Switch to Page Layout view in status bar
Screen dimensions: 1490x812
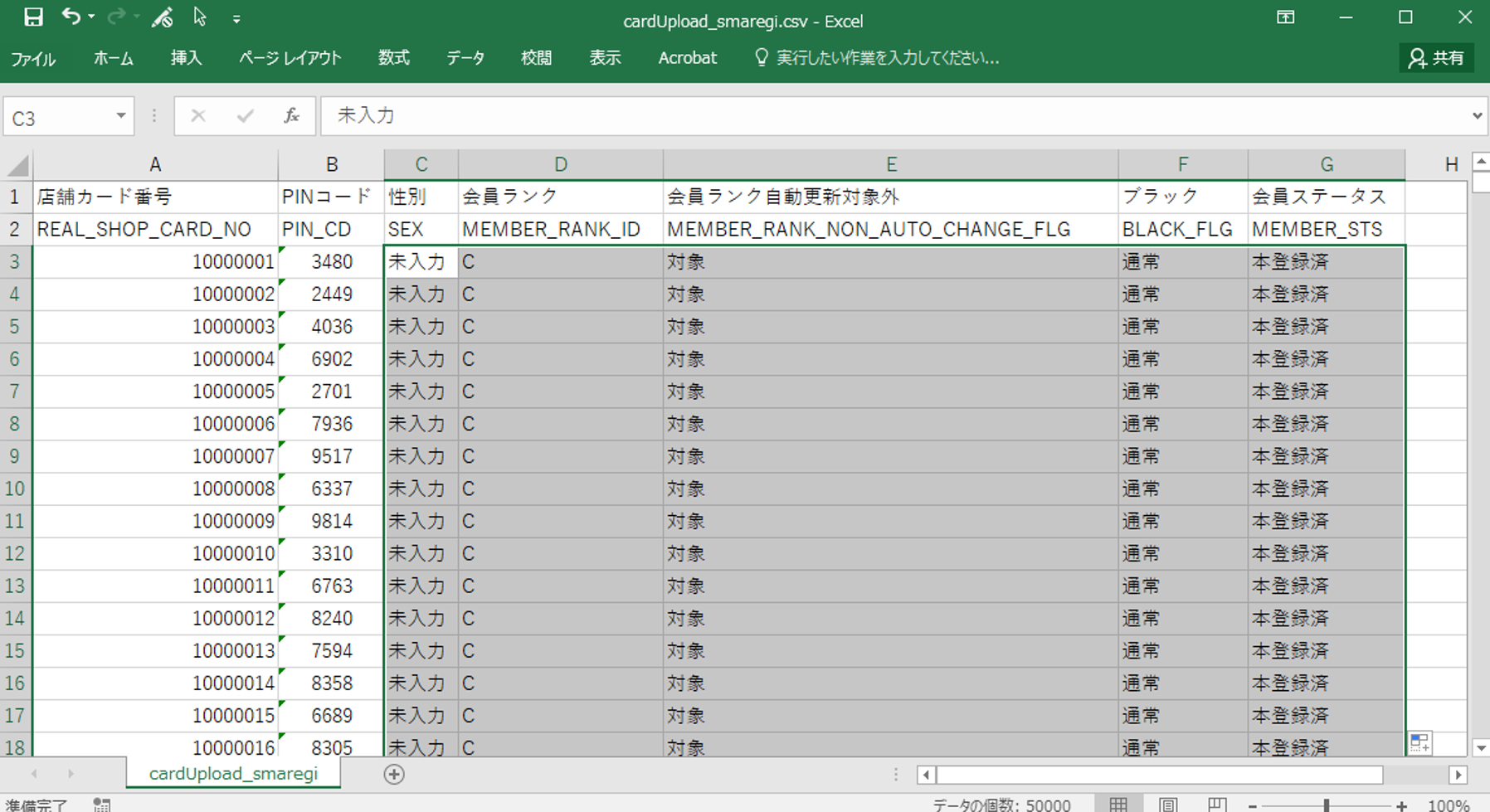point(1167,805)
